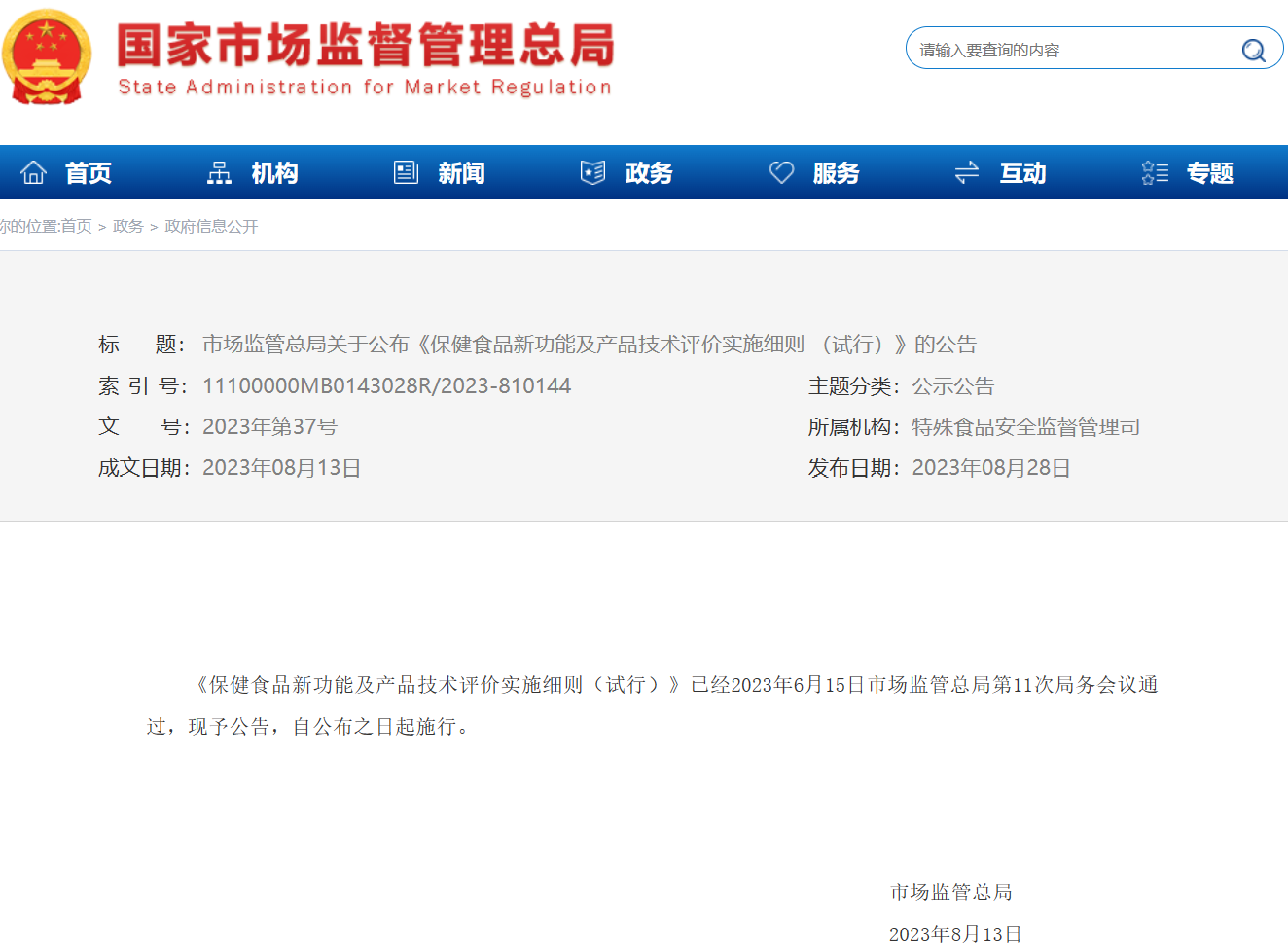Click the badge icon beside 政务
The width and height of the screenshot is (1288, 948).
592,172
